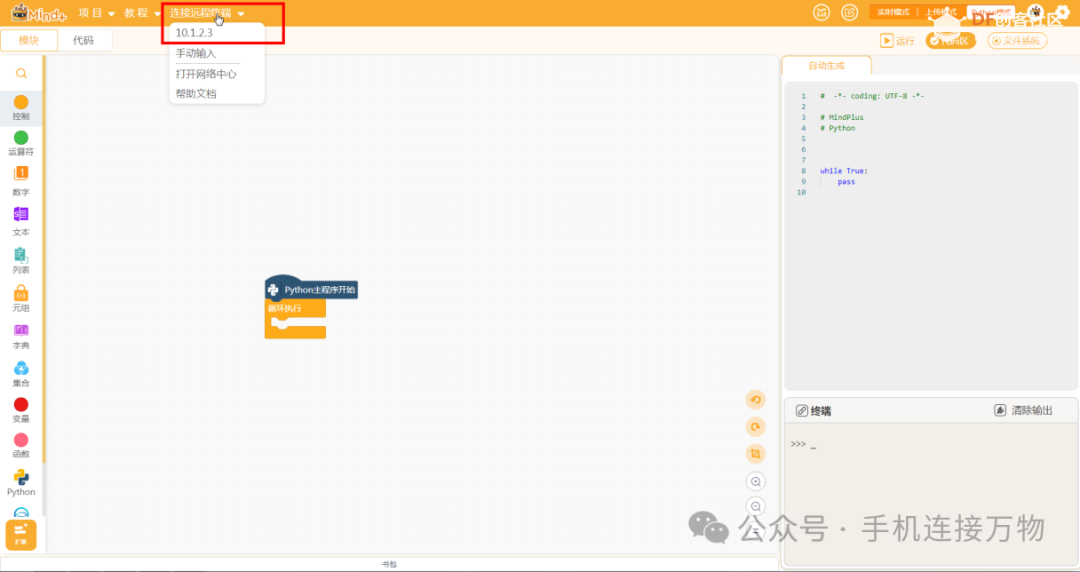Select the Python block category
The height and width of the screenshot is (572, 1080).
(21, 482)
